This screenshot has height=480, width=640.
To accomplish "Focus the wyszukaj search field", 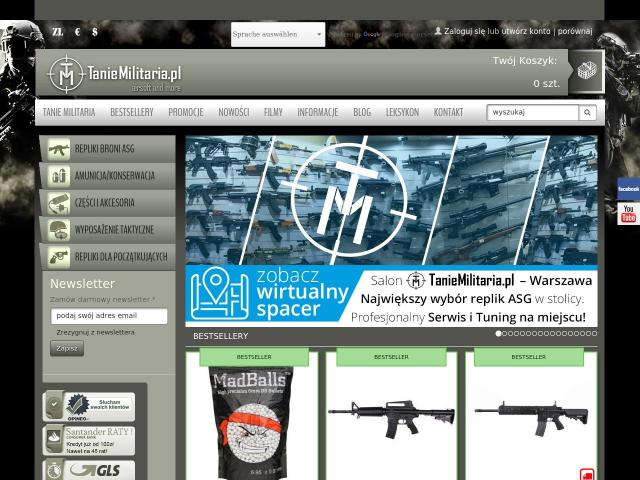I will [x=533, y=112].
